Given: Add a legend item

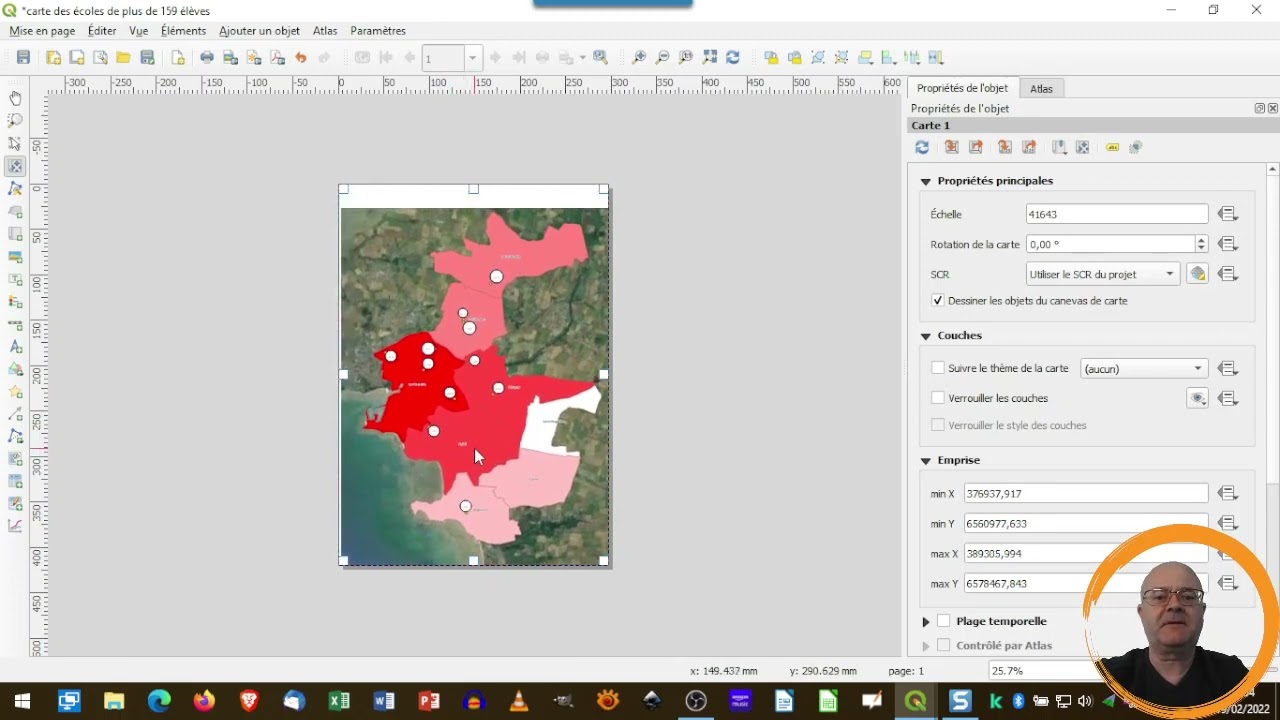Looking at the screenshot, I should pyautogui.click(x=15, y=302).
